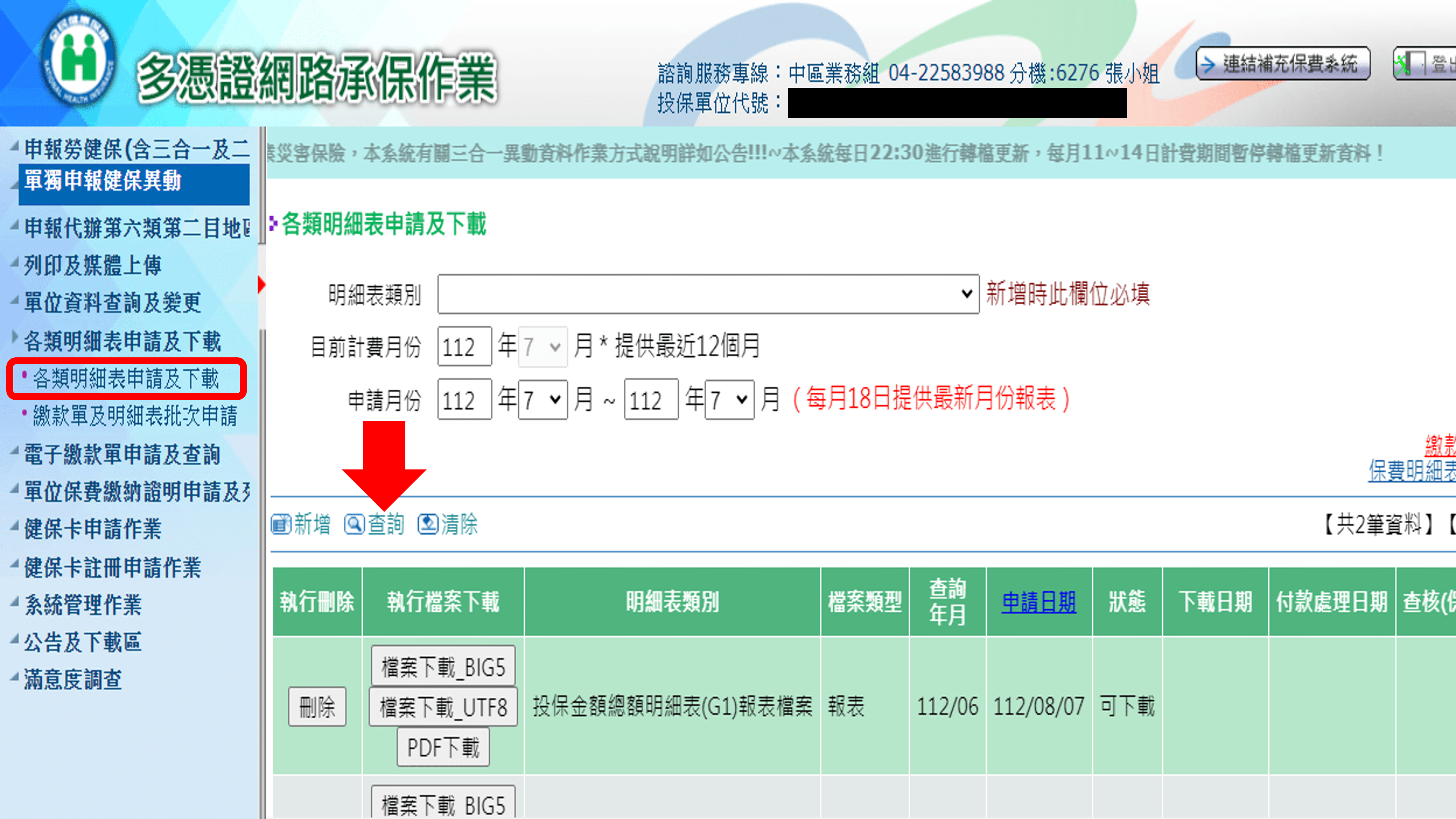
Task: Expand 健保卡申請作業 menu section
Action: click(92, 529)
